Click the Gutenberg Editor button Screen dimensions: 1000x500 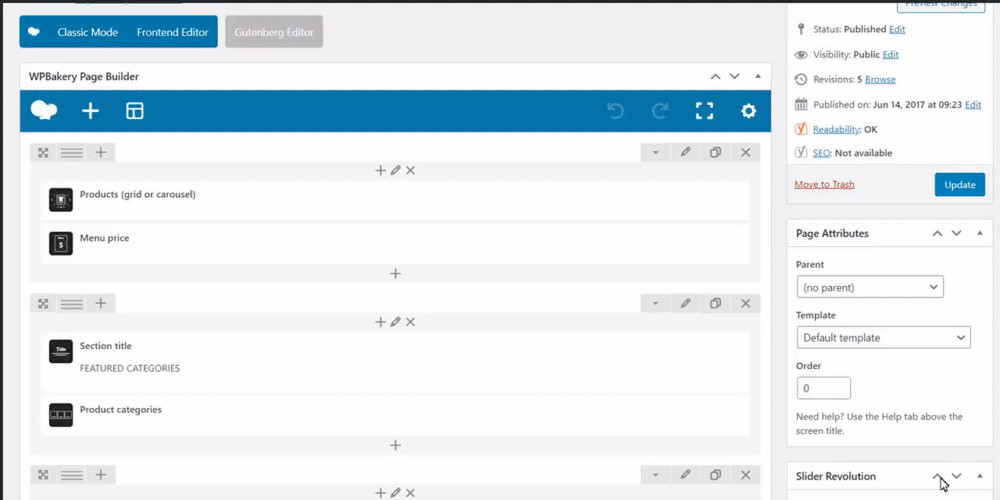coord(274,32)
